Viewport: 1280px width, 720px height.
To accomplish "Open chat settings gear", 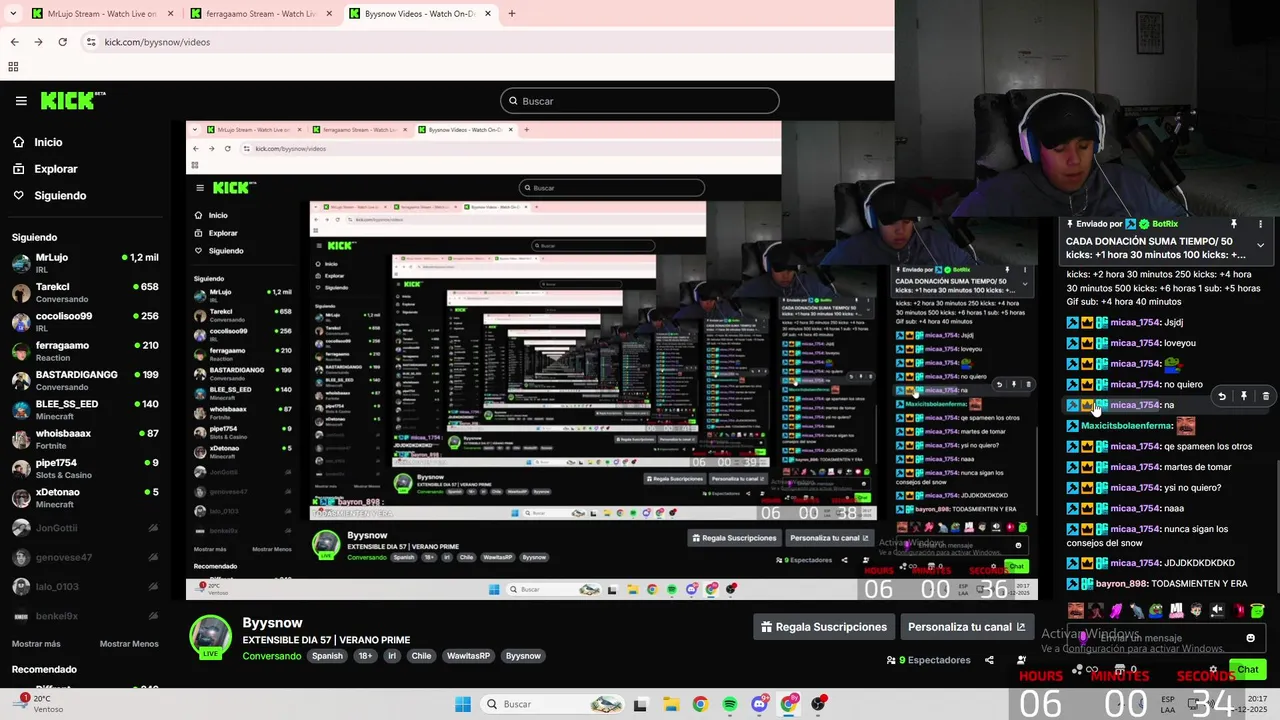I will (1213, 670).
